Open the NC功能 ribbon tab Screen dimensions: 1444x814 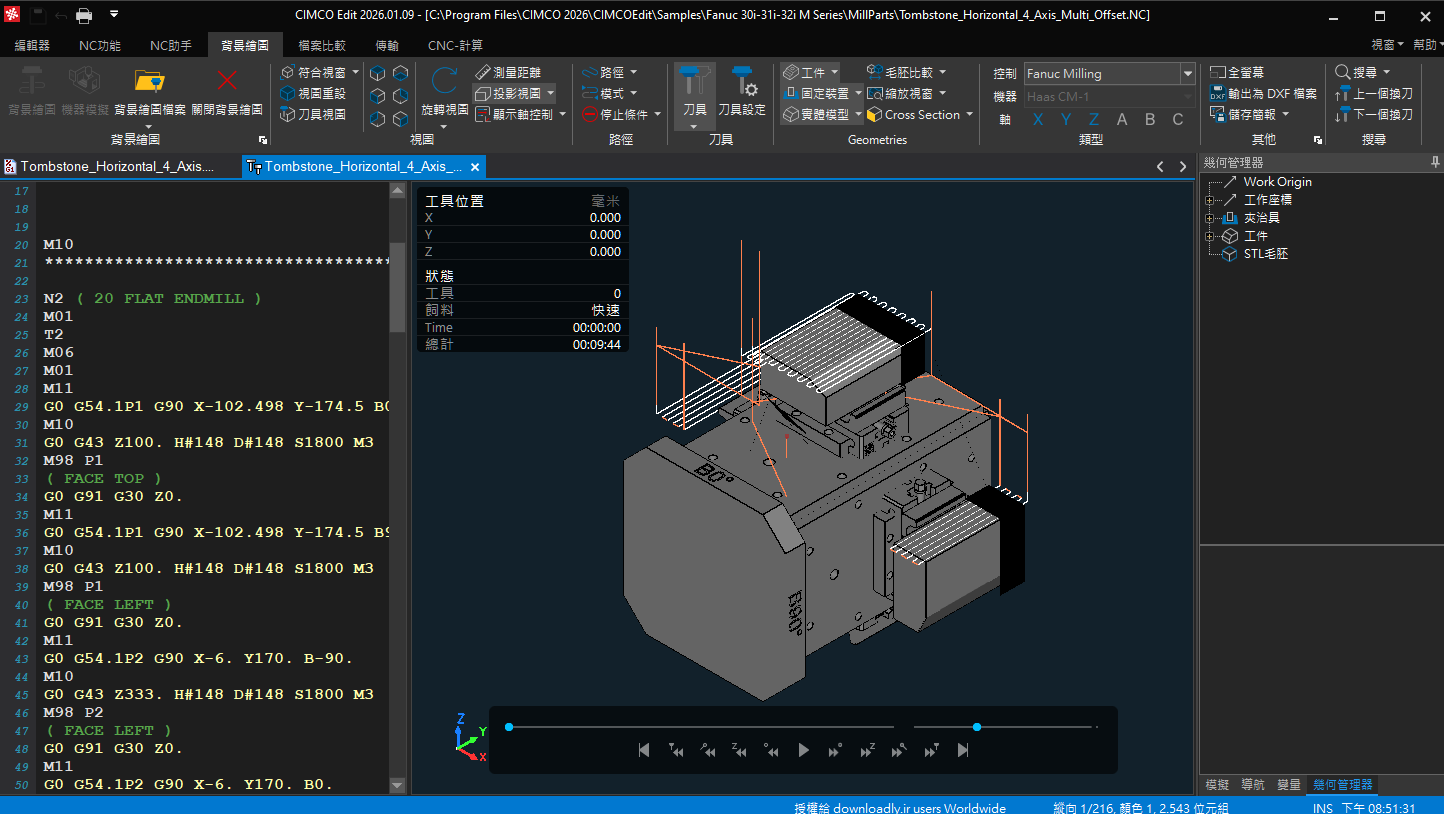(100, 46)
